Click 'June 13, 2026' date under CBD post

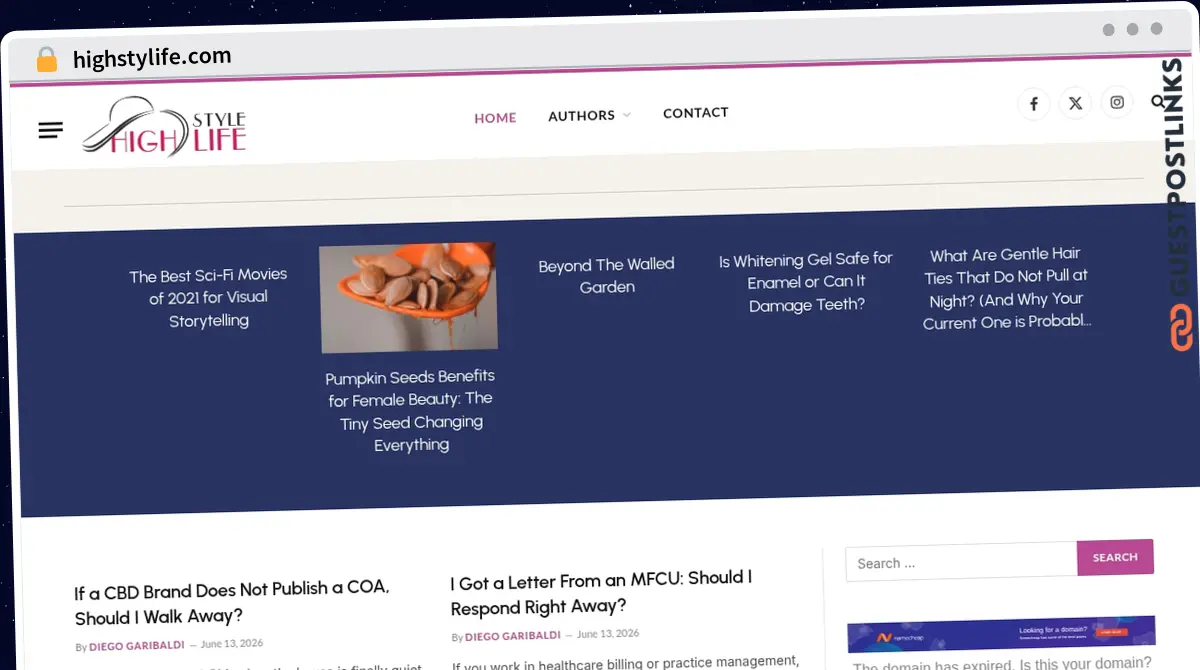click(x=232, y=644)
